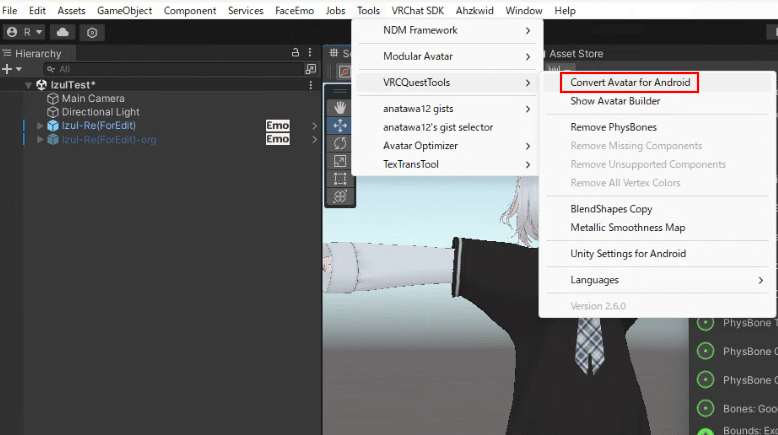The height and width of the screenshot is (435, 778).
Task: Click the plus create object button
Action: [7, 69]
